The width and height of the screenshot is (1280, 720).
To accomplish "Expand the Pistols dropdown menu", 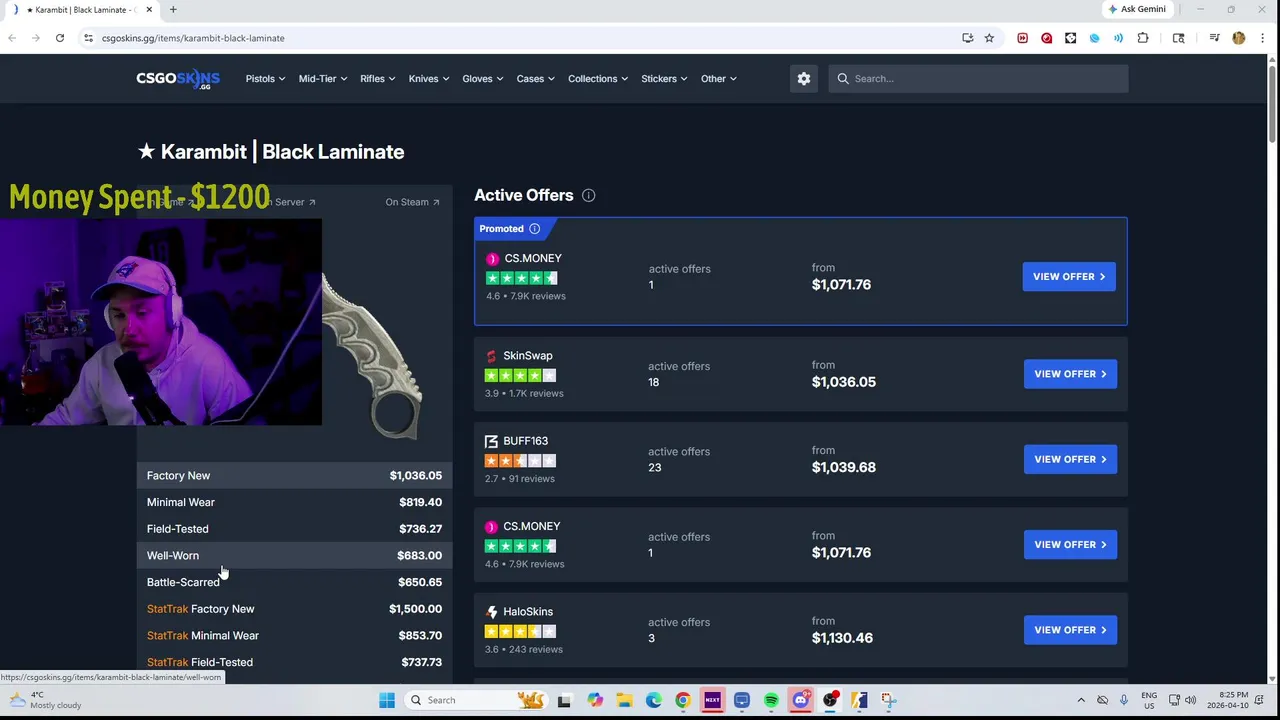I will (265, 78).
